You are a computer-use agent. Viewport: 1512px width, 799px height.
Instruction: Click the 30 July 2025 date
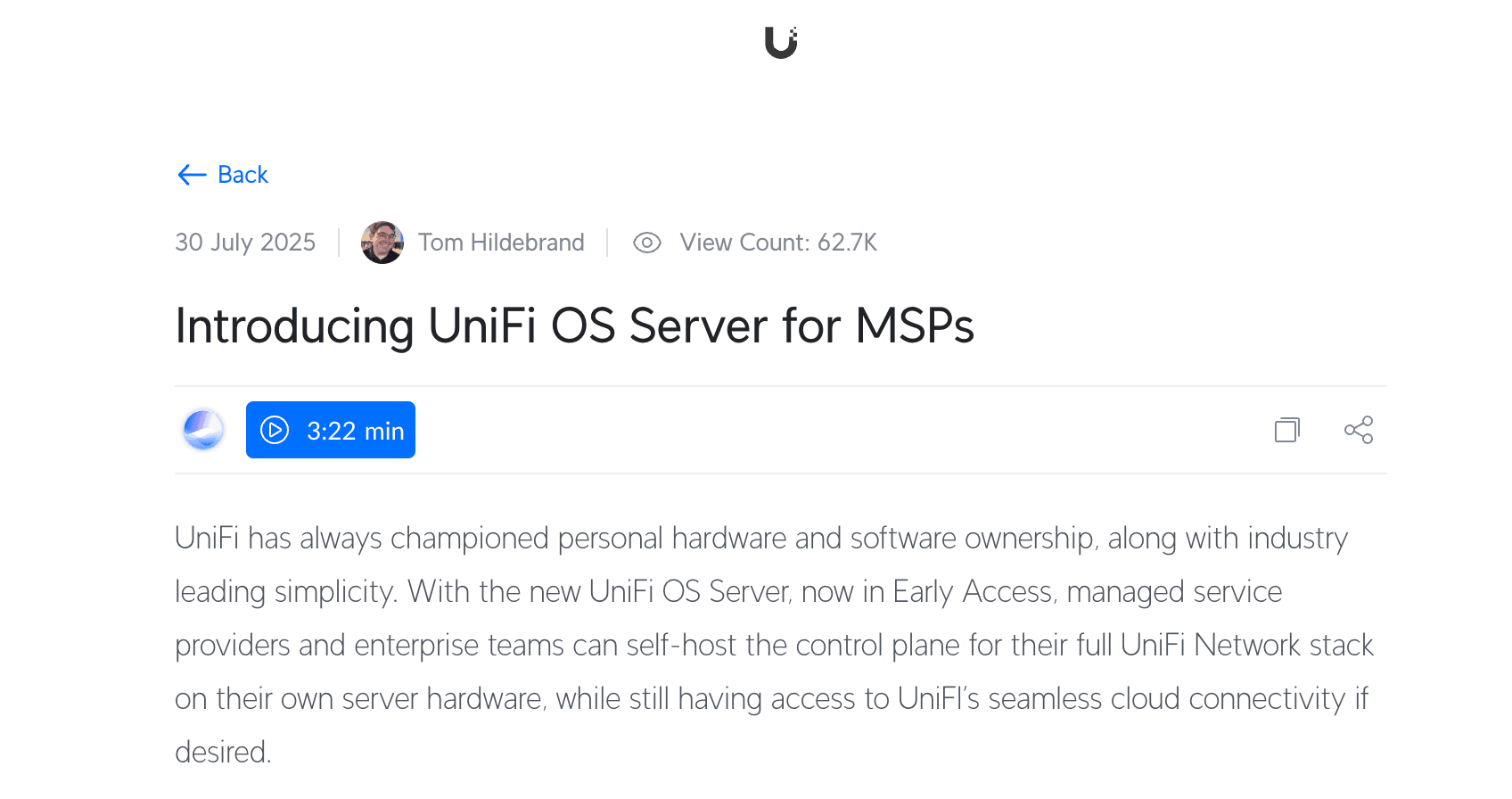click(245, 243)
